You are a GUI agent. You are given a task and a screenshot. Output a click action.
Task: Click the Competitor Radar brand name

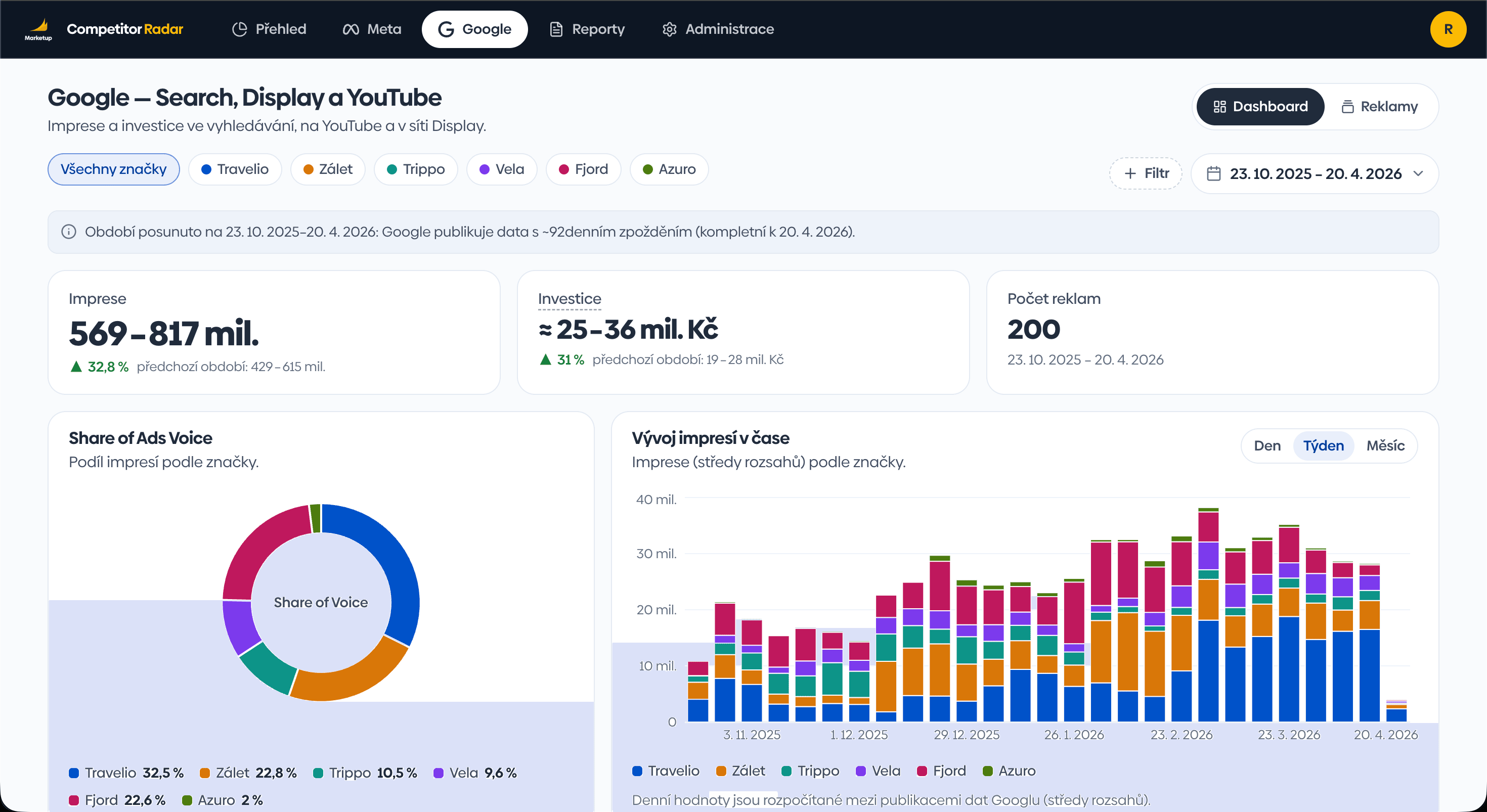(x=125, y=29)
